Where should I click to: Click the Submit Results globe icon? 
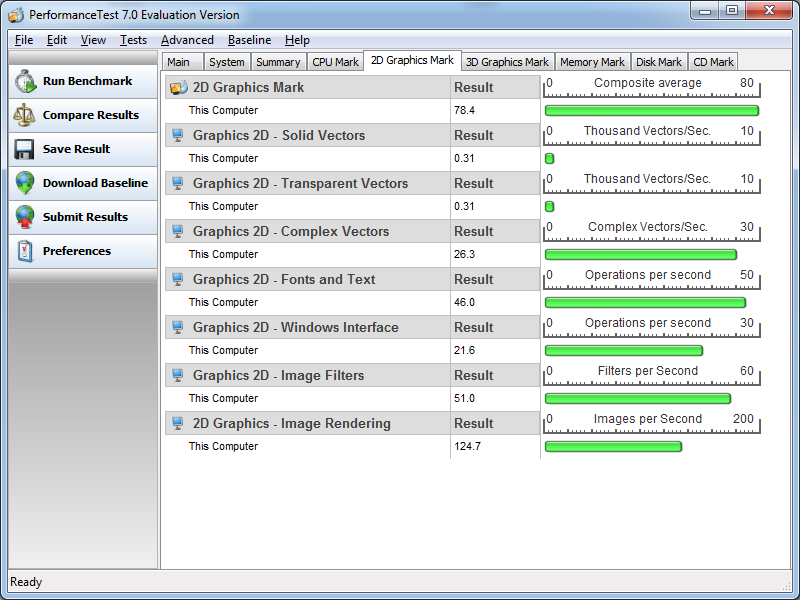click(24, 217)
